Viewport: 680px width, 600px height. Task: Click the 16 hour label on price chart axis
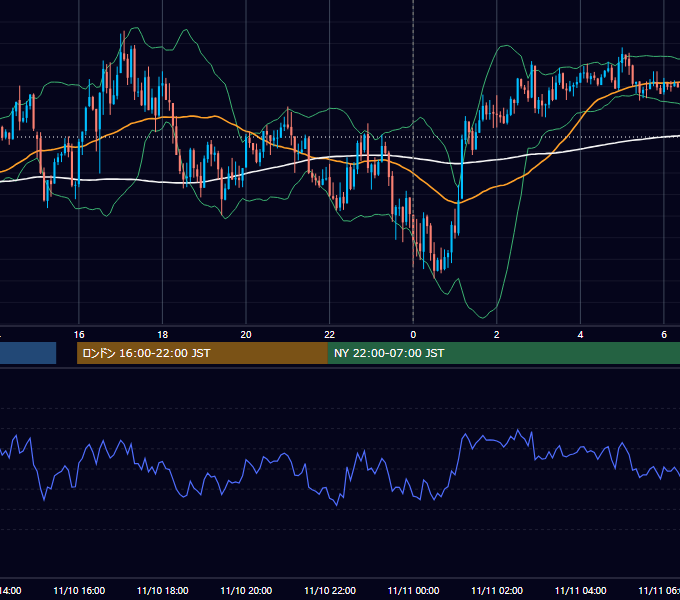(79, 335)
